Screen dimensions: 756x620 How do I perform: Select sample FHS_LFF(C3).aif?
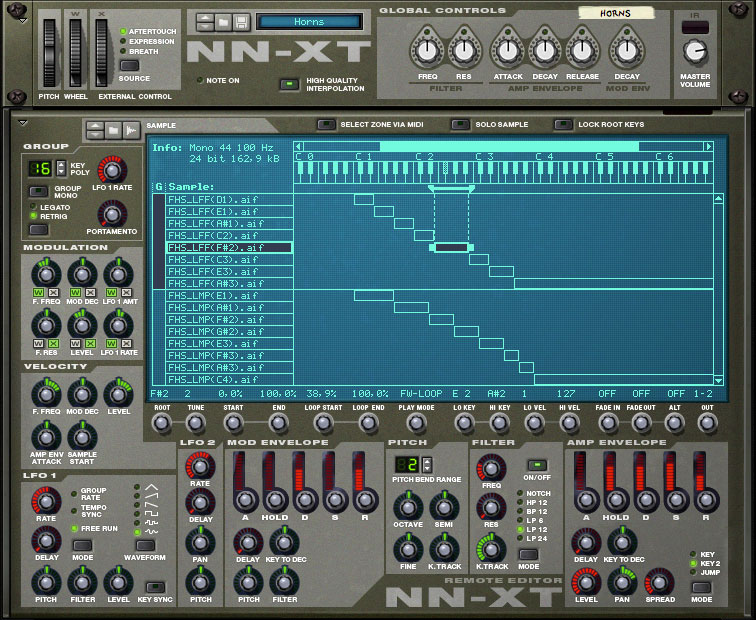(230, 259)
